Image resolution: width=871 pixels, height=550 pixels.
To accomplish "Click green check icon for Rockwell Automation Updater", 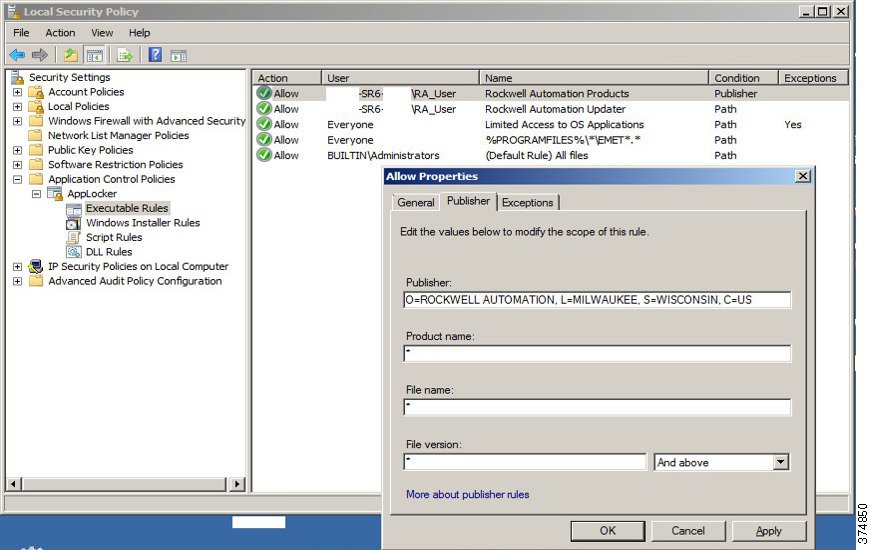I will pyautogui.click(x=264, y=109).
